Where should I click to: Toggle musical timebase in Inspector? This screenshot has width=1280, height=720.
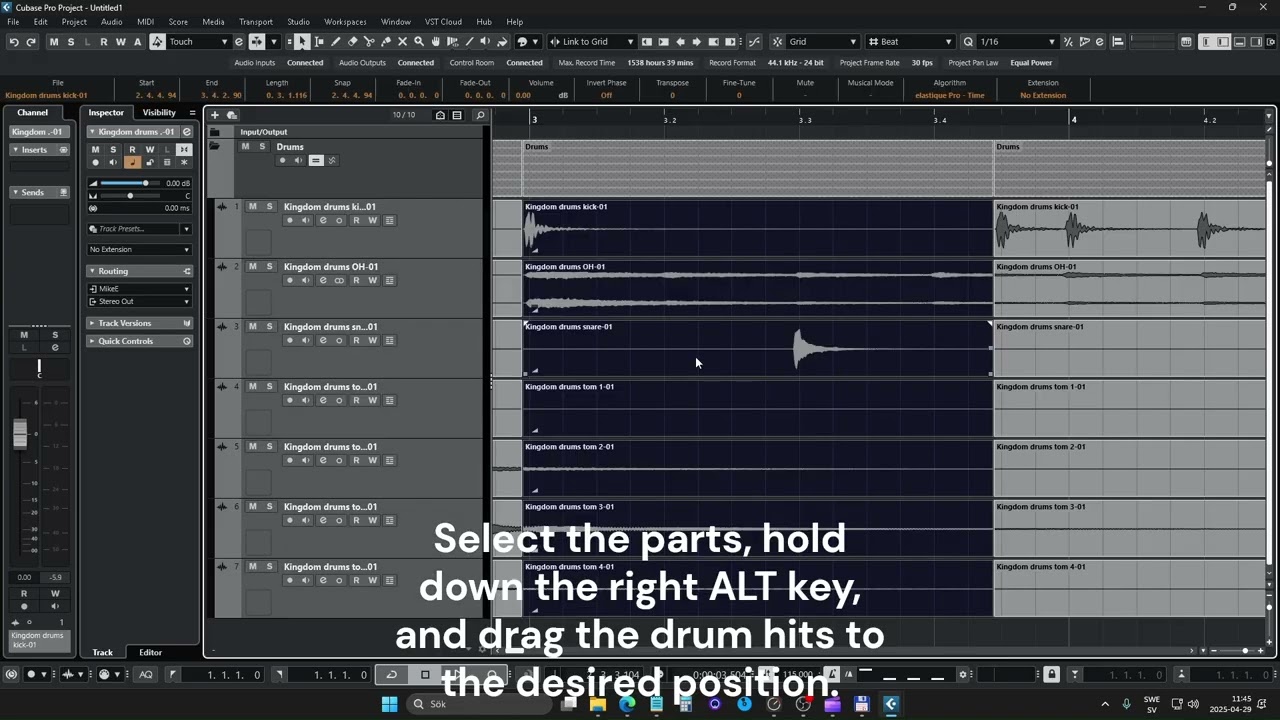132,162
